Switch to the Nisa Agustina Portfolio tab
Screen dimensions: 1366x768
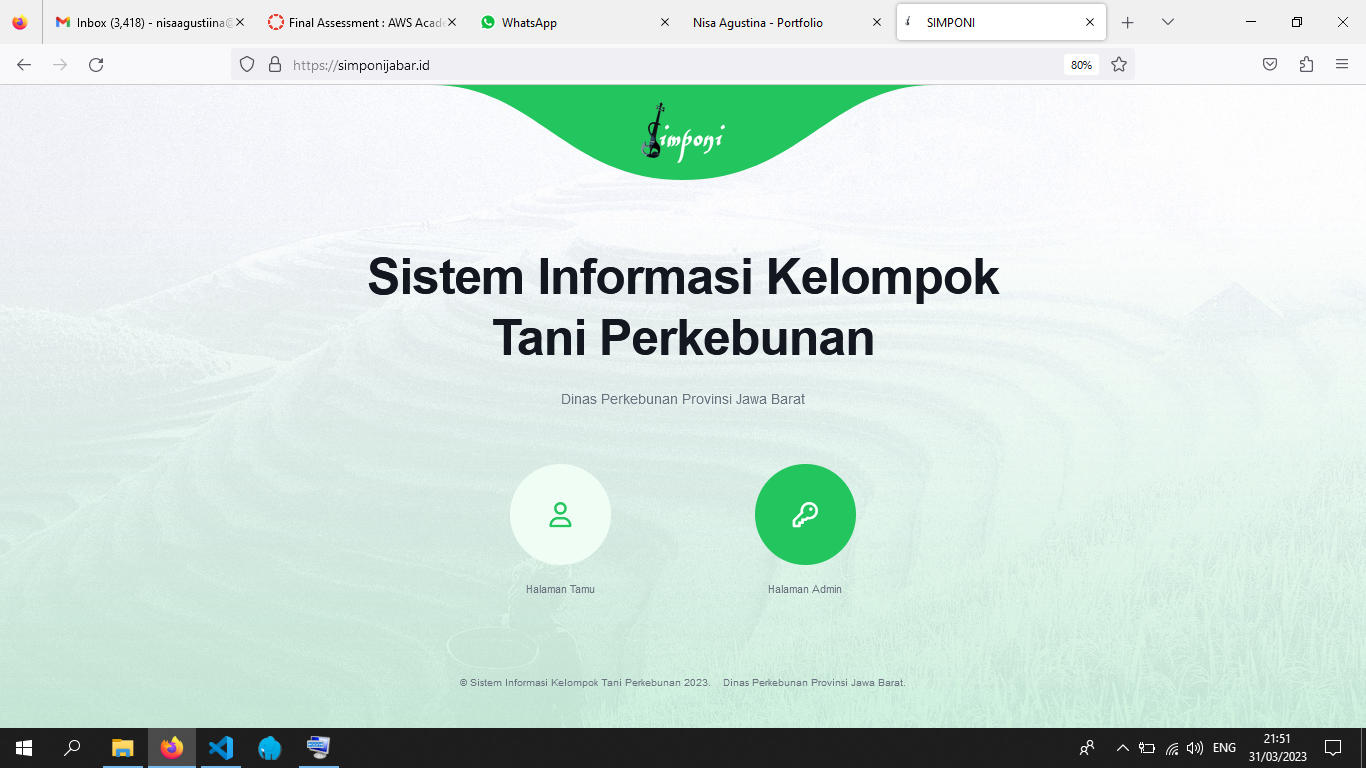click(x=785, y=22)
